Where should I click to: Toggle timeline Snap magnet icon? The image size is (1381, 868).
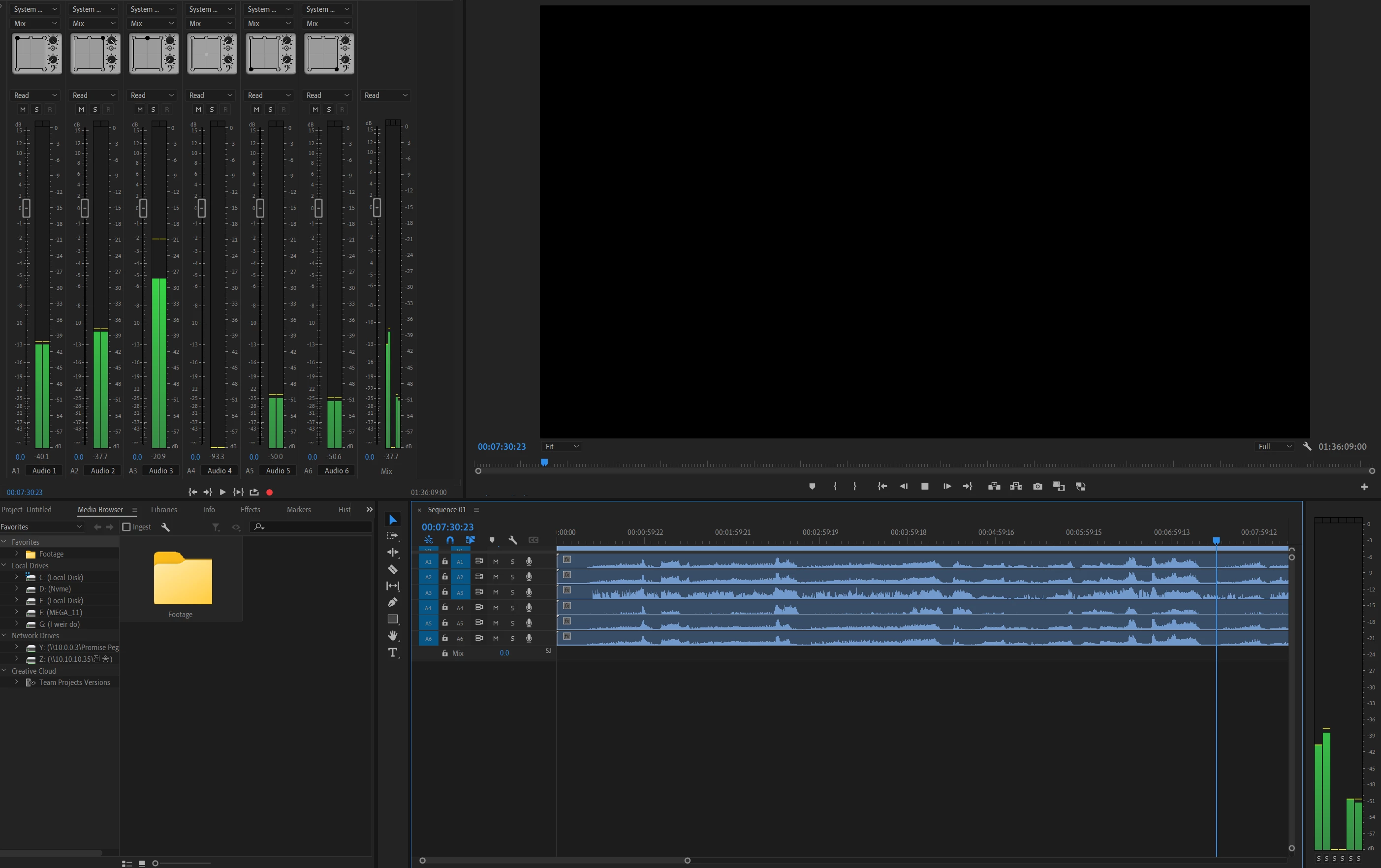(x=450, y=539)
